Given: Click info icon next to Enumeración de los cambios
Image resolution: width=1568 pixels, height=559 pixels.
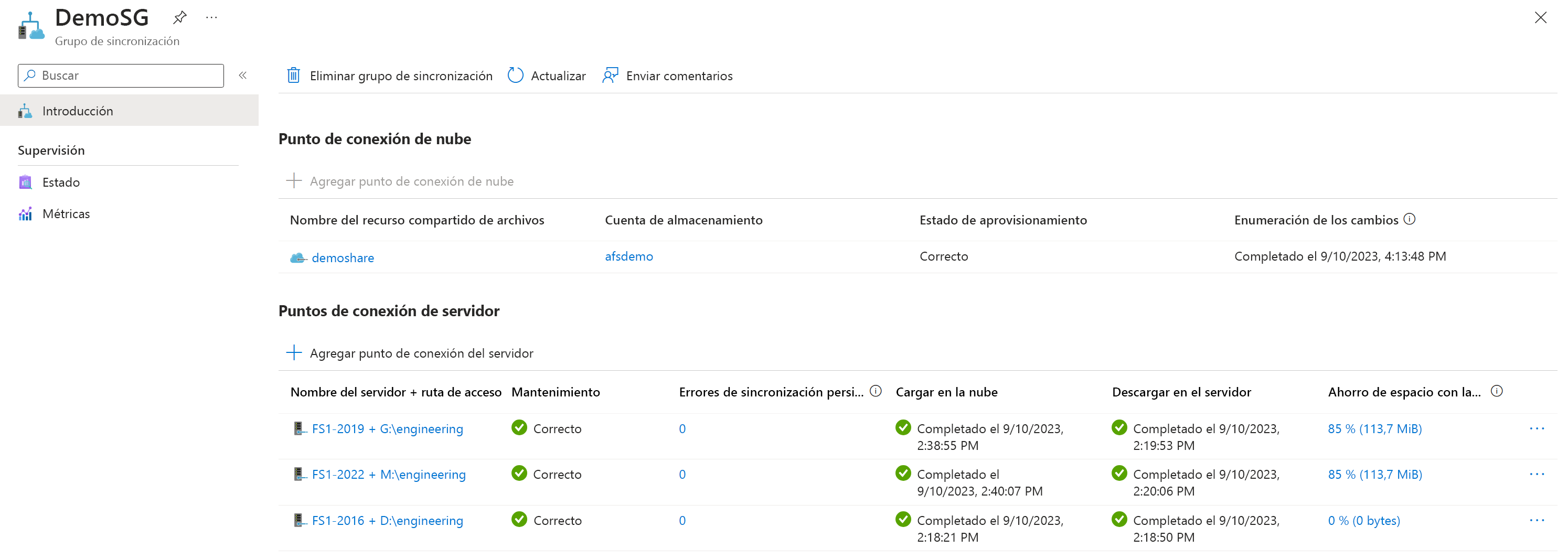Looking at the screenshot, I should 1410,219.
